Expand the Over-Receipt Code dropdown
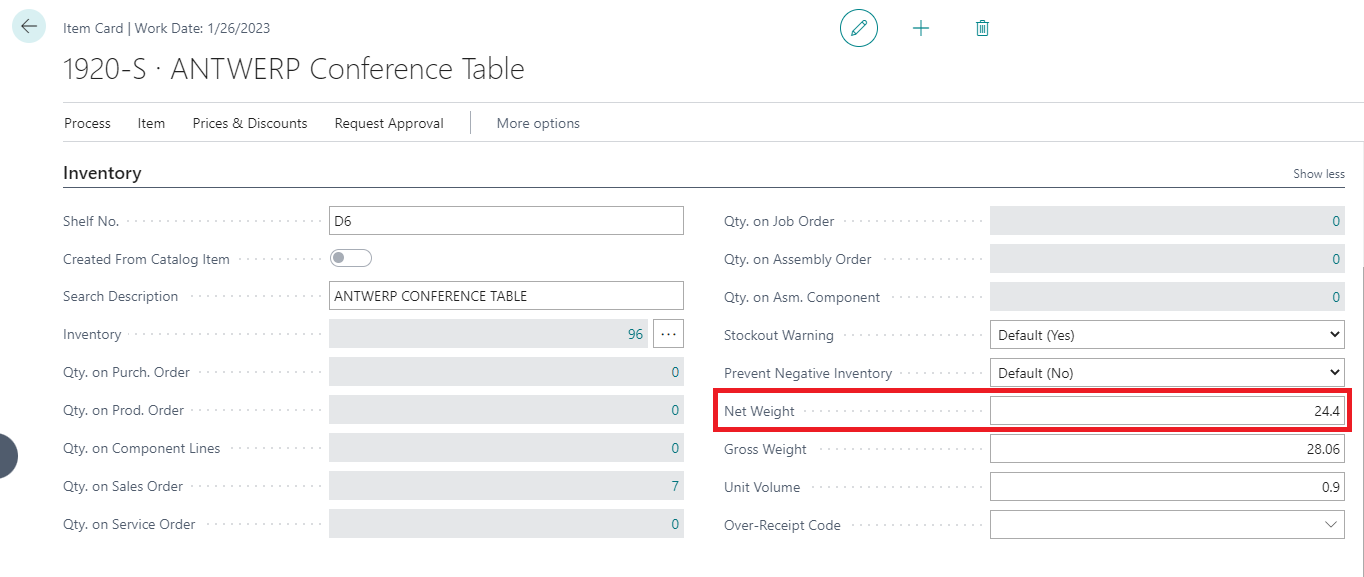1364x577 pixels. click(1330, 525)
